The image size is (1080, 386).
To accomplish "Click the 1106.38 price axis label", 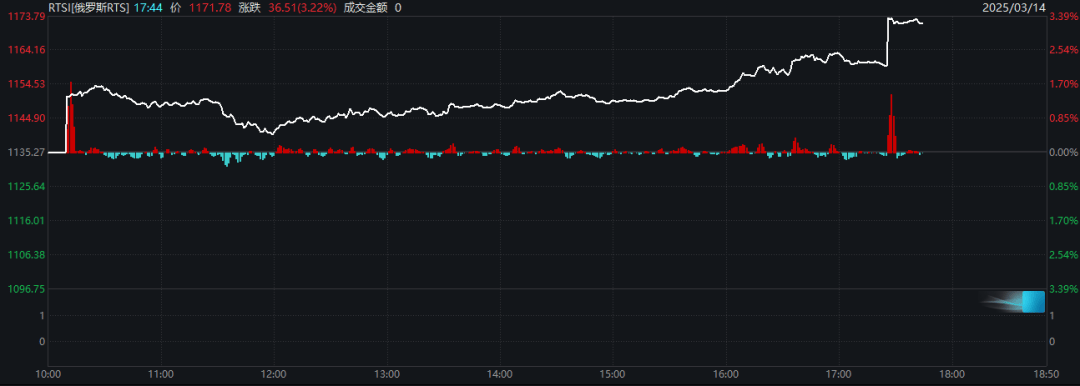I will [27, 255].
